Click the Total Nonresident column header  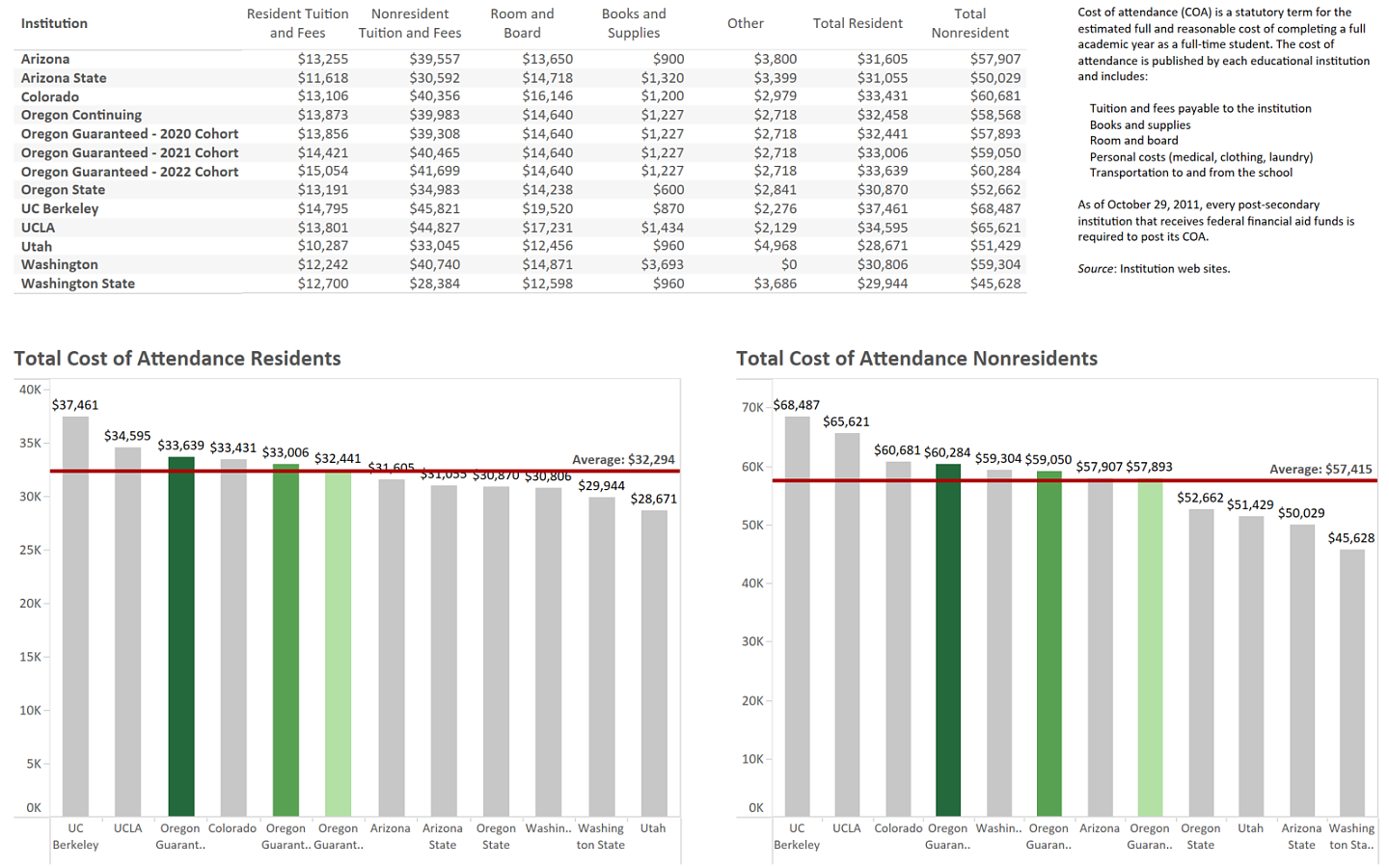pyautogui.click(x=969, y=23)
